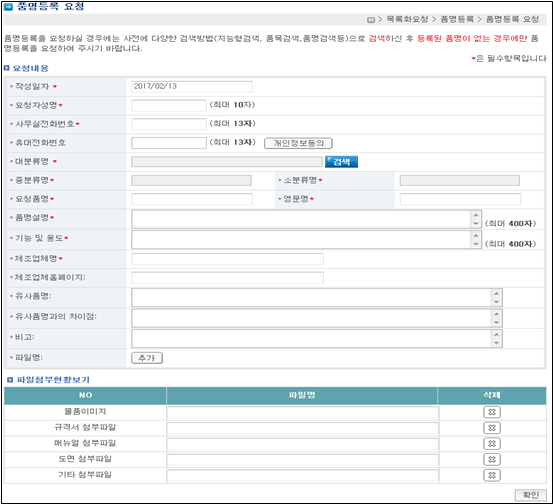Click the 파일명 column header
553x504 pixels.
point(302,395)
